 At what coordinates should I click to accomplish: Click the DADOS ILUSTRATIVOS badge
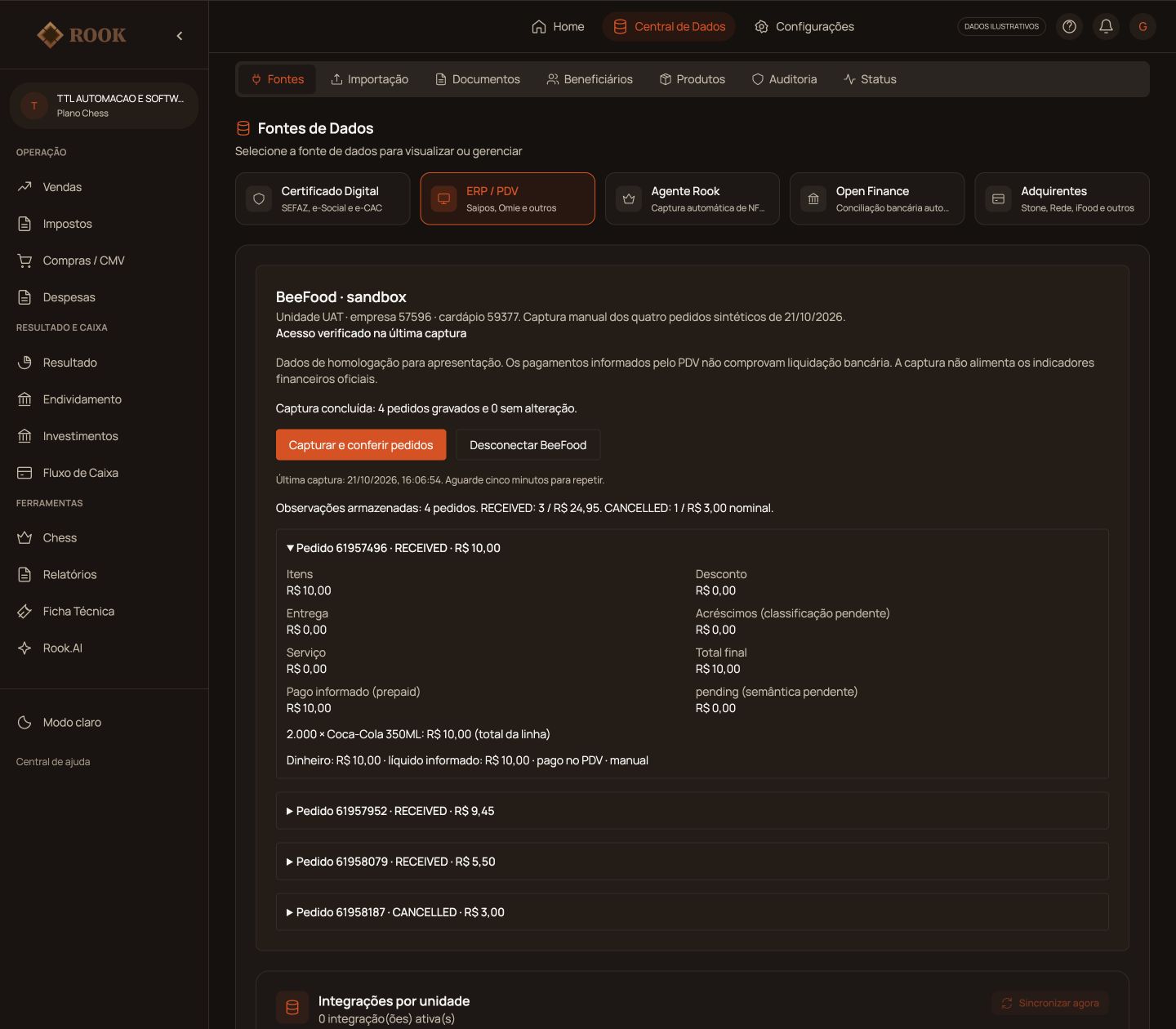pos(1001,26)
